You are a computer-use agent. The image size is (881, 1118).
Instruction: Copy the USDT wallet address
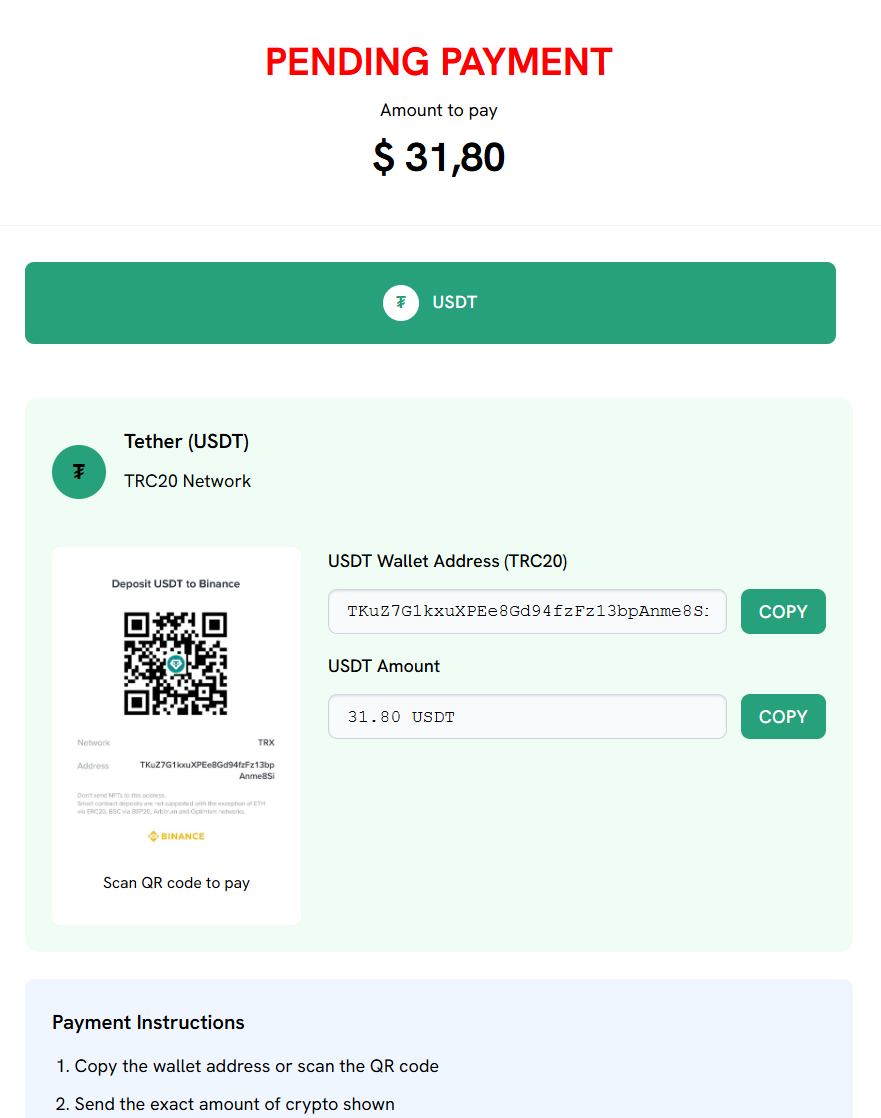(x=783, y=611)
